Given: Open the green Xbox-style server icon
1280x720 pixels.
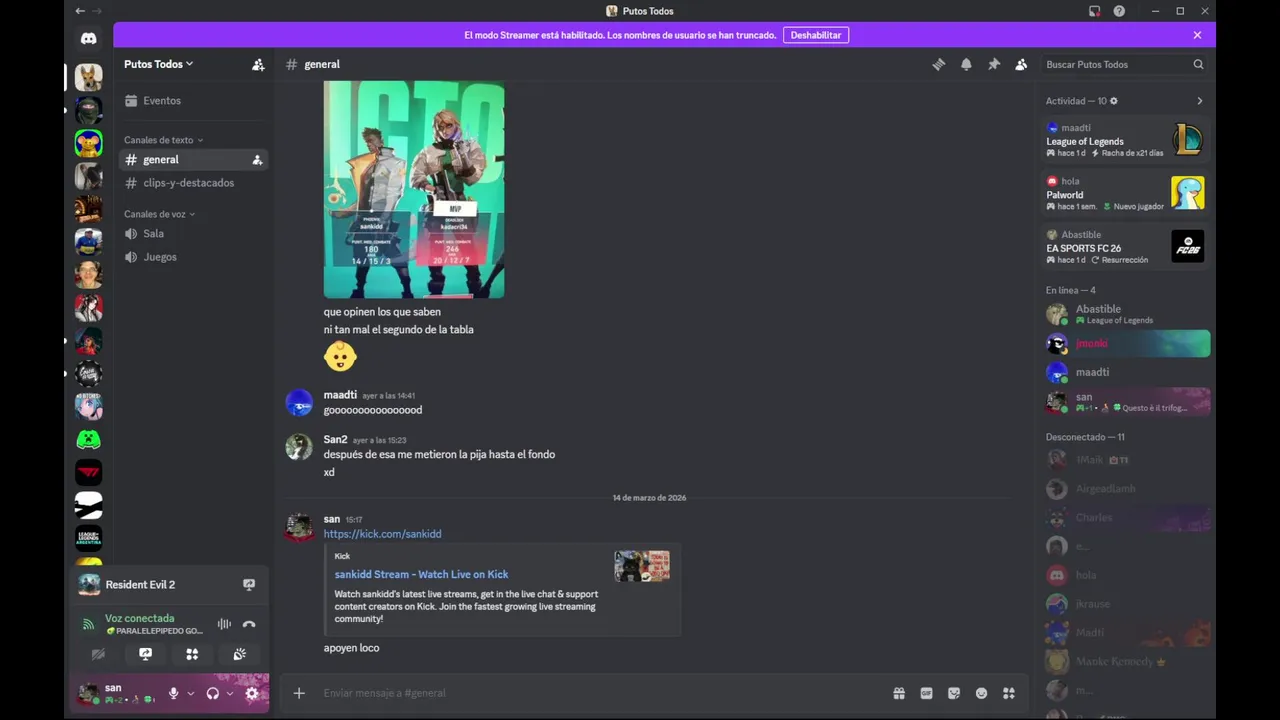Looking at the screenshot, I should click(x=88, y=439).
